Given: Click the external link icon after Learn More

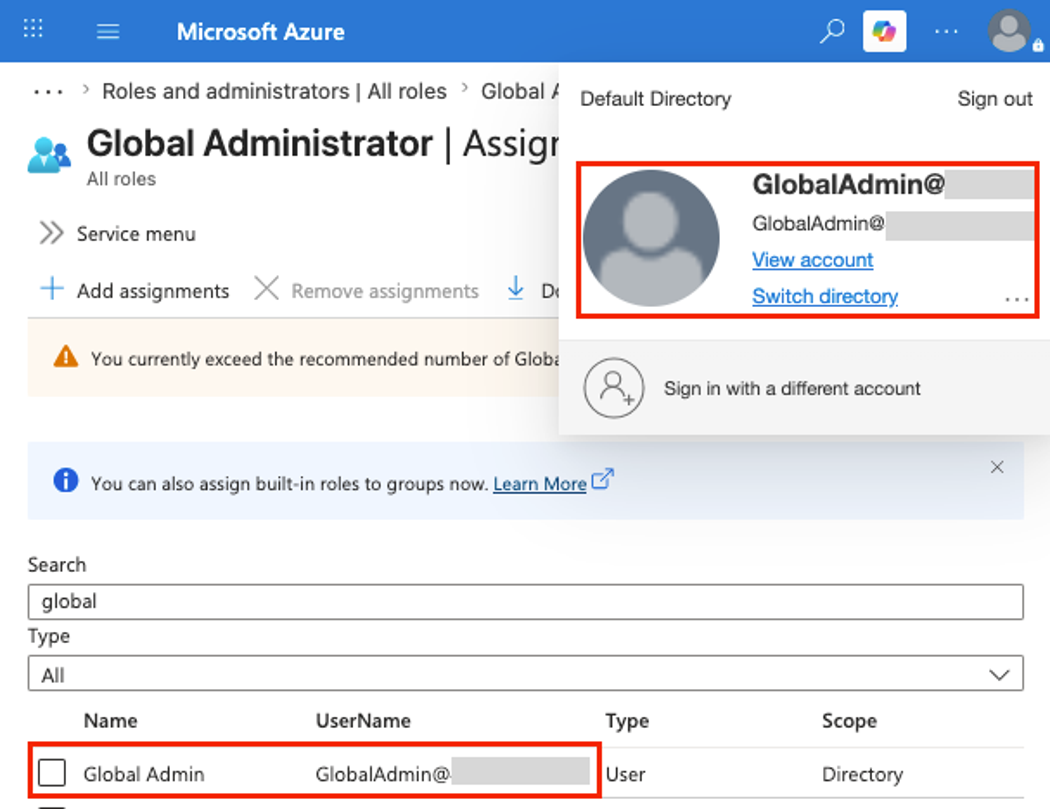Looking at the screenshot, I should tap(603, 479).
